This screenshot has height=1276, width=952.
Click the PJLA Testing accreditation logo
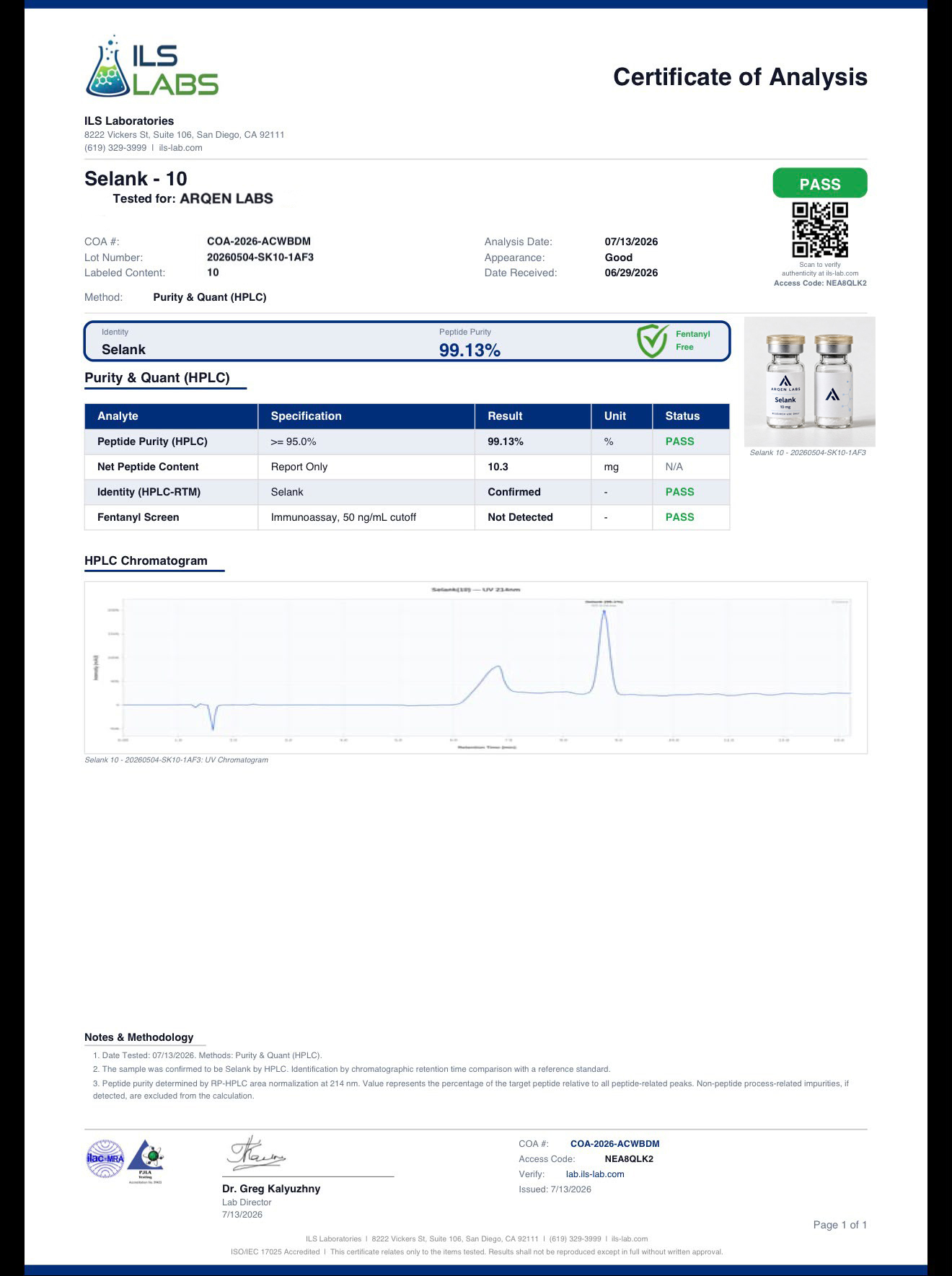145,1161
